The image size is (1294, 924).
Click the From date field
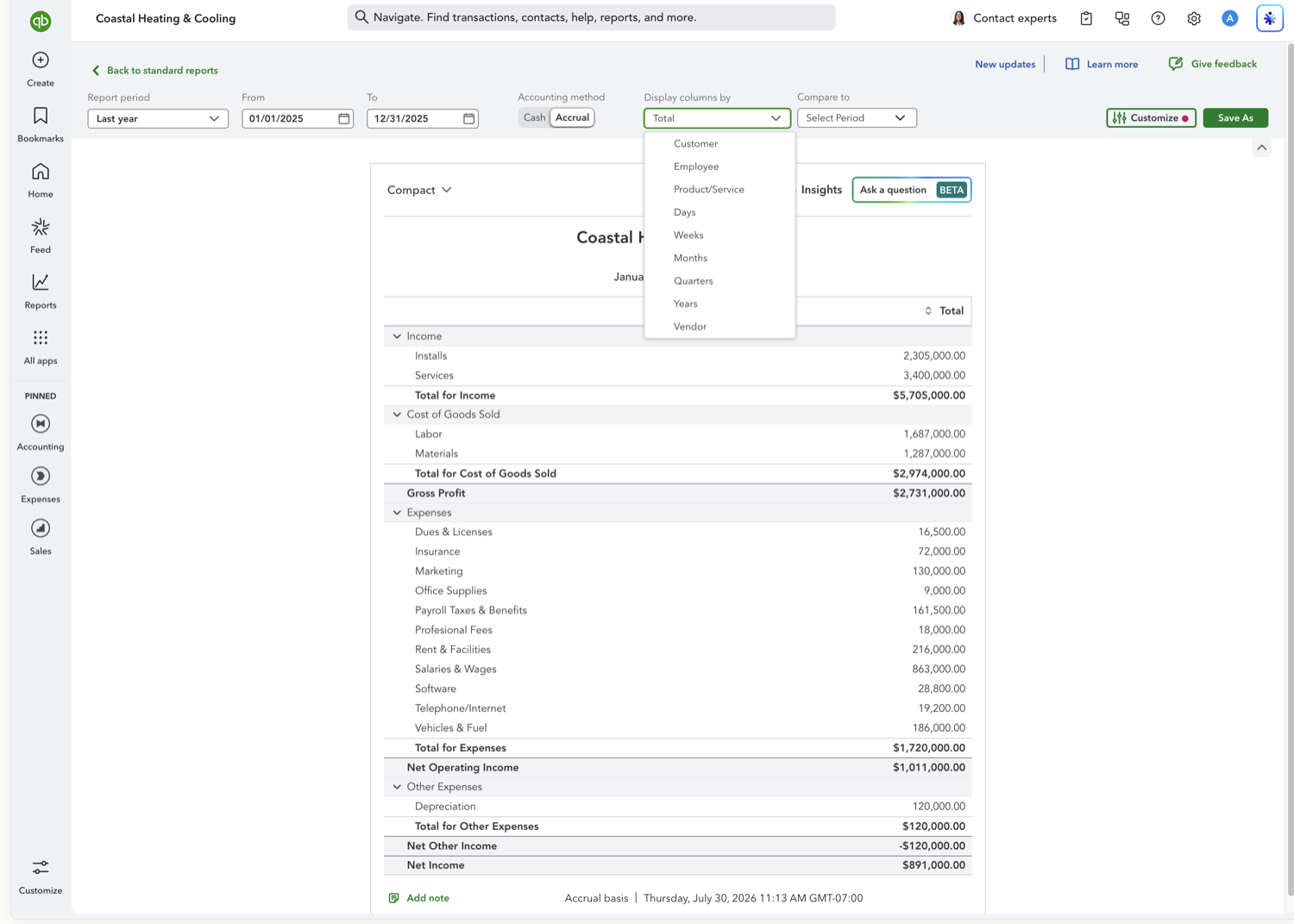[x=298, y=118]
